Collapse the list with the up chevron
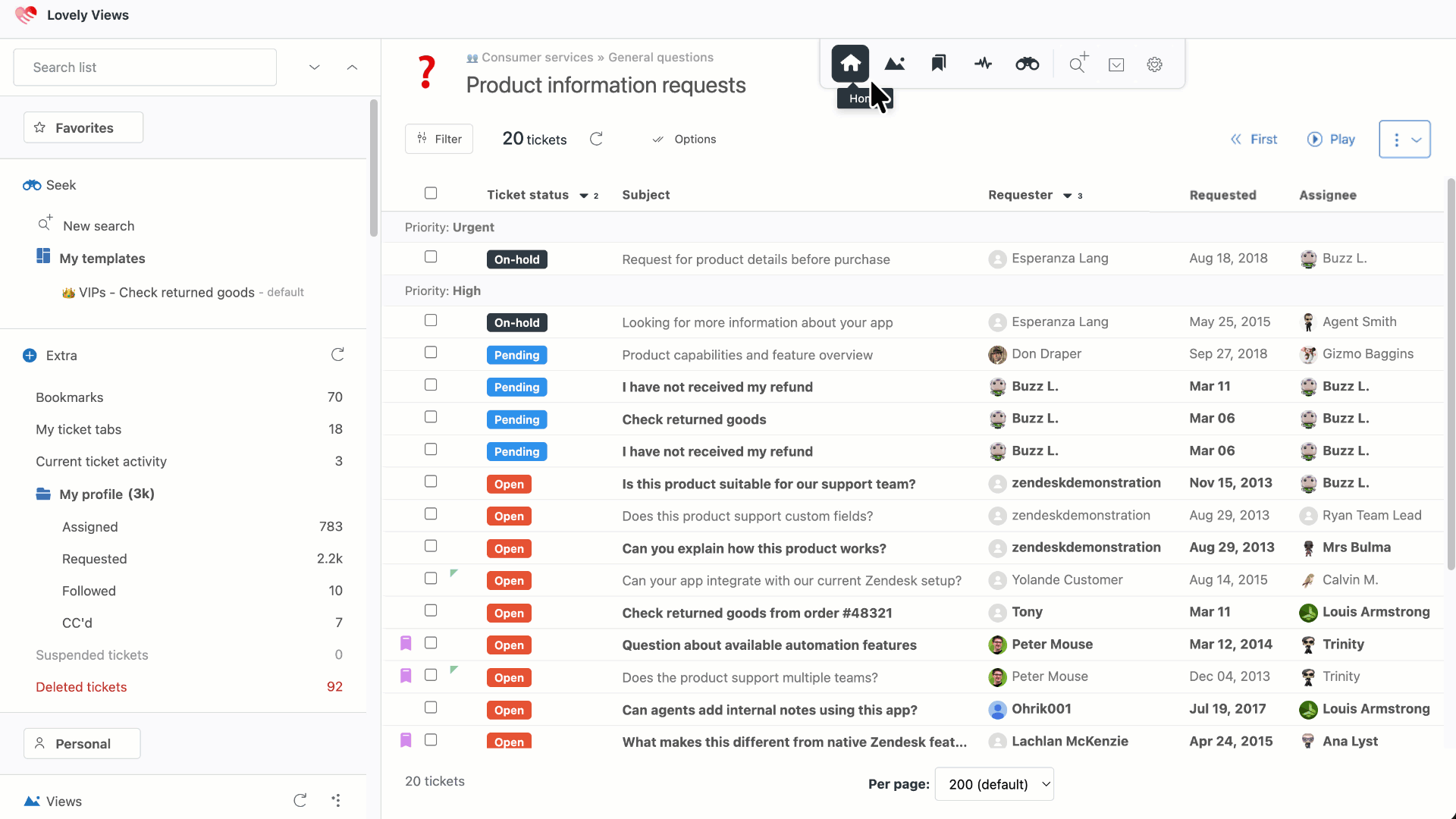This screenshot has height=819, width=1456. pyautogui.click(x=352, y=67)
